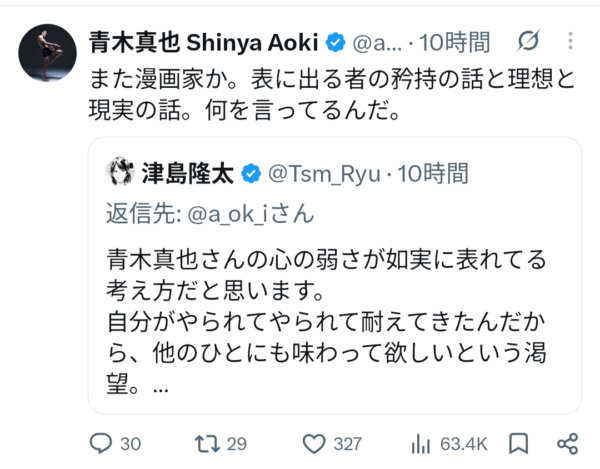Click the name 青木真也 Shinya Aoki

coord(204,42)
